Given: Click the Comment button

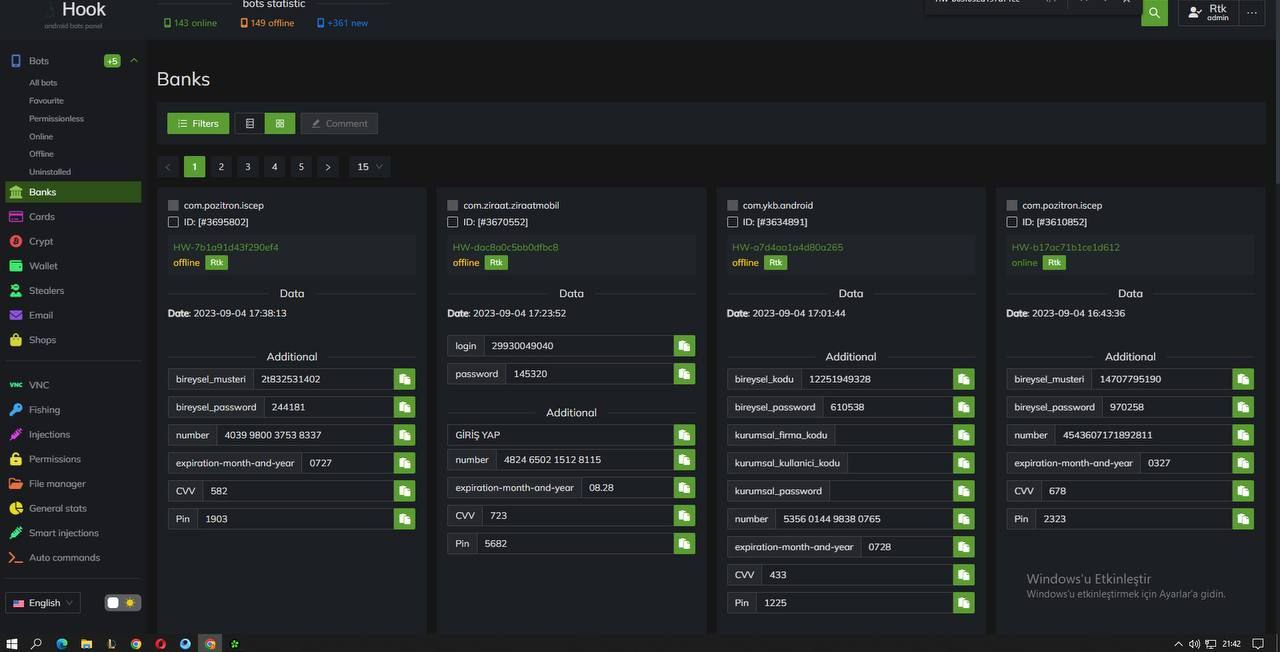Looking at the screenshot, I should (339, 124).
